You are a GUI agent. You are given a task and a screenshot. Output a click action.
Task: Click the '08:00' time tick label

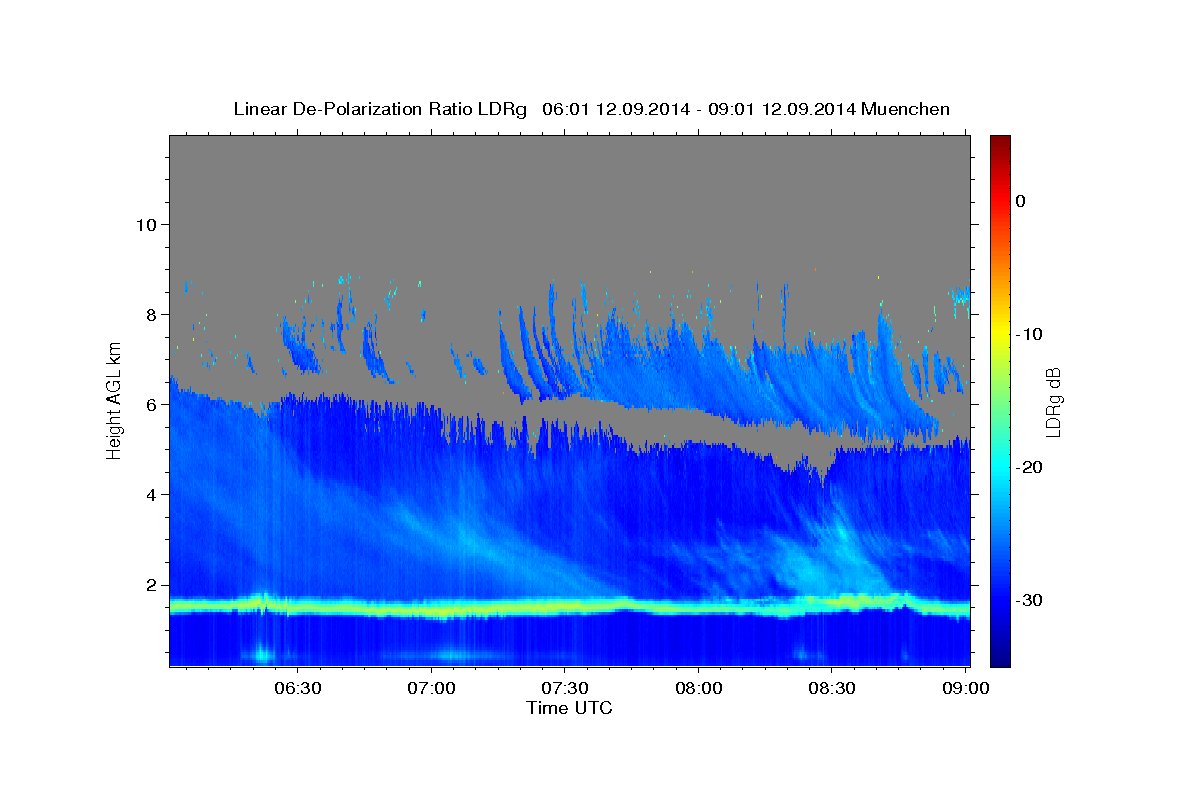[x=698, y=689]
